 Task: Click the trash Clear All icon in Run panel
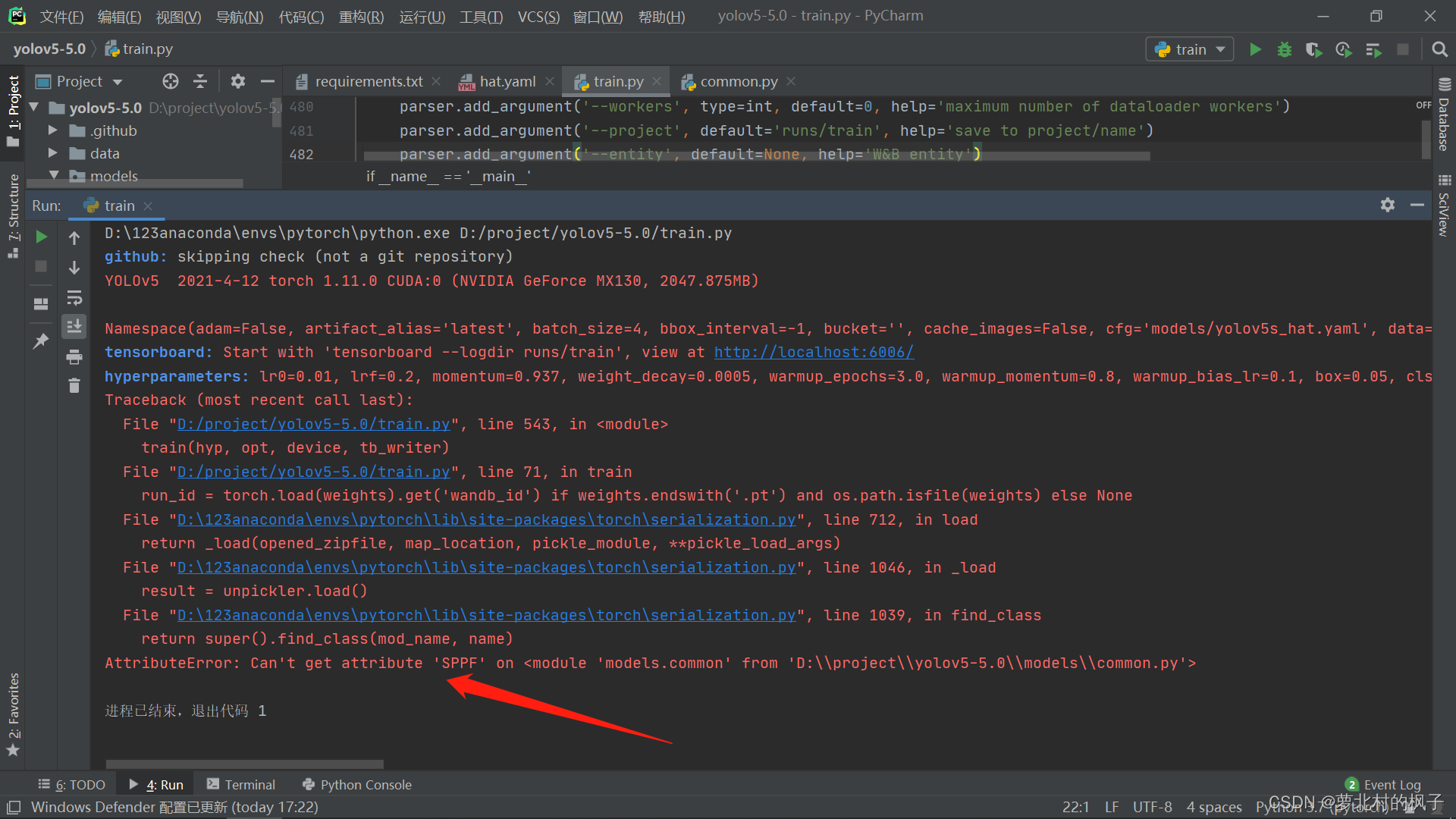pos(74,386)
